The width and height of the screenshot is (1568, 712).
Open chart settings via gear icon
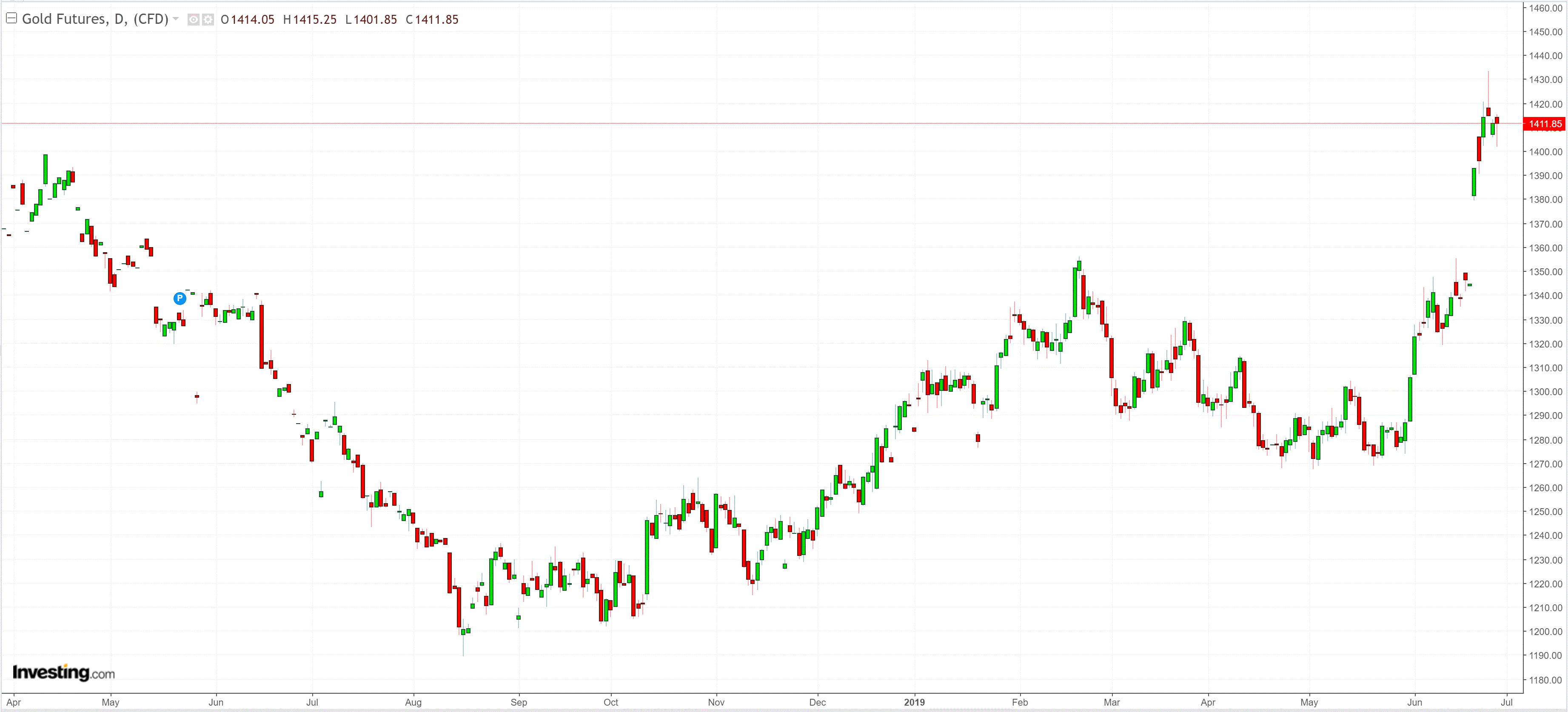208,20
